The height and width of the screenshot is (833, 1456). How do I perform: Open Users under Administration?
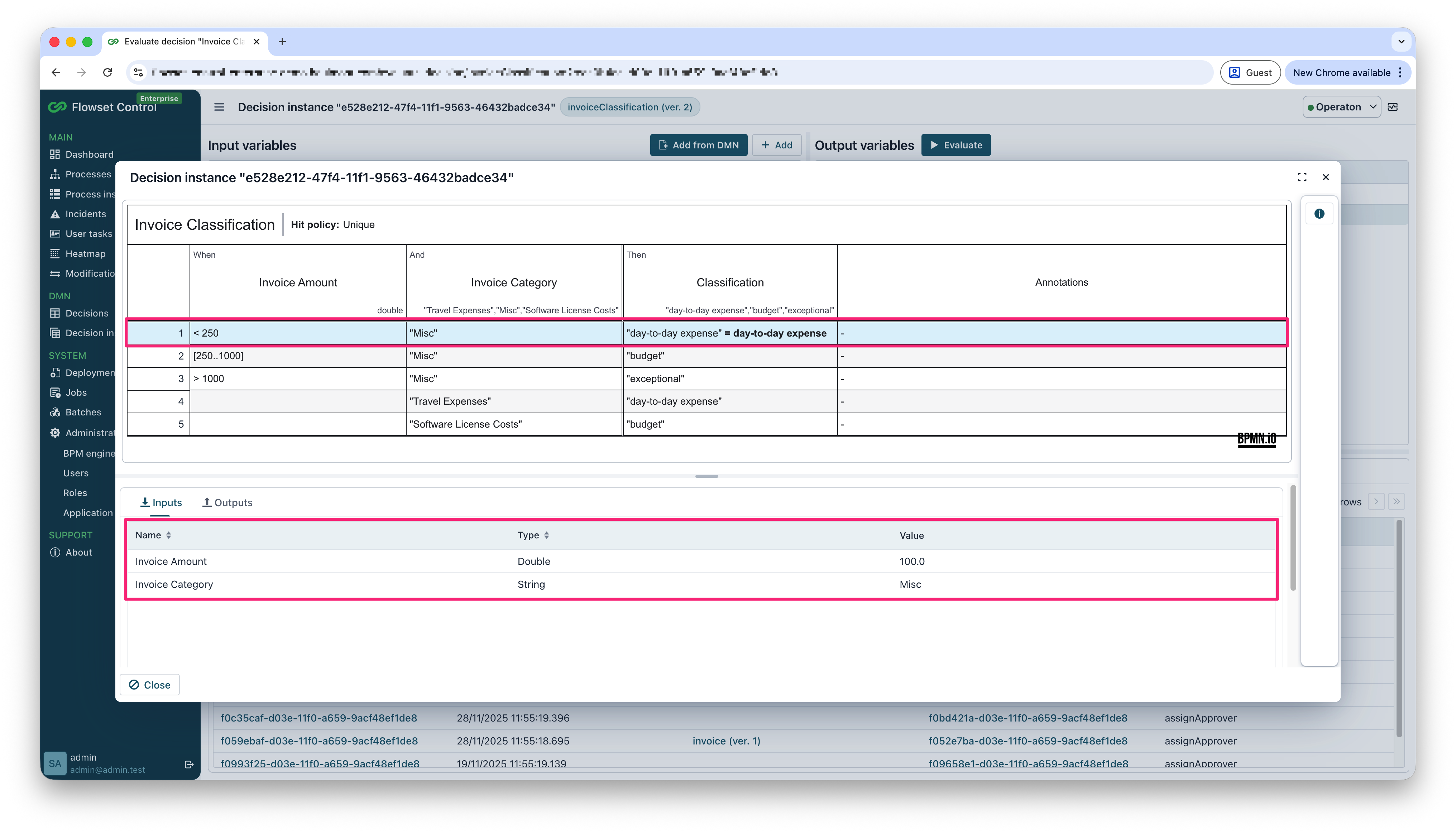coord(76,473)
